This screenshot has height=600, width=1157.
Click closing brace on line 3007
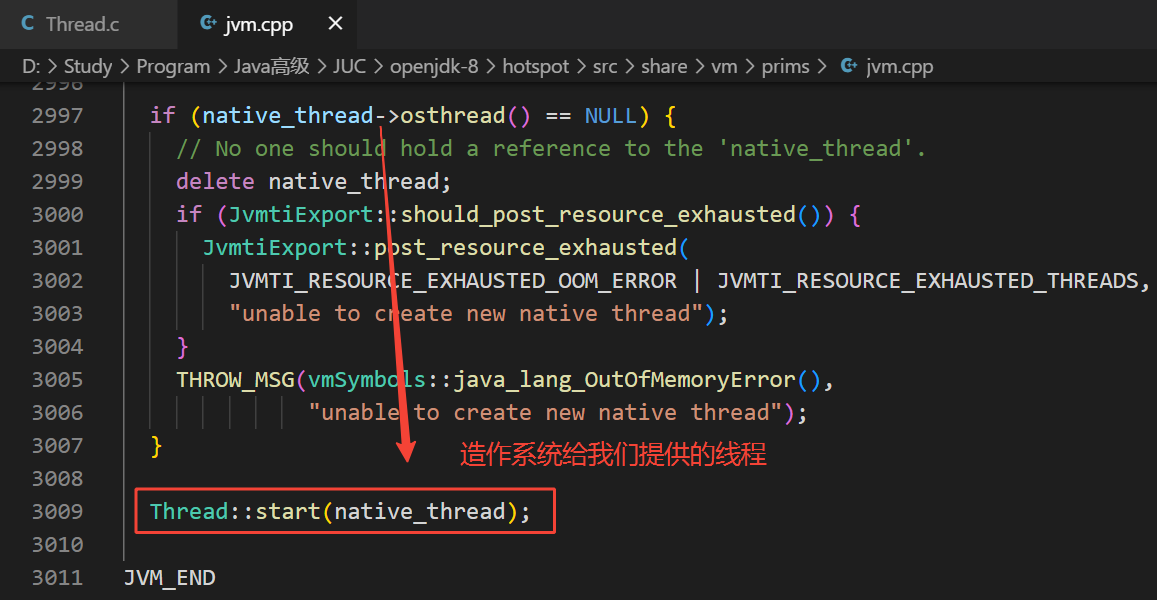[156, 446]
